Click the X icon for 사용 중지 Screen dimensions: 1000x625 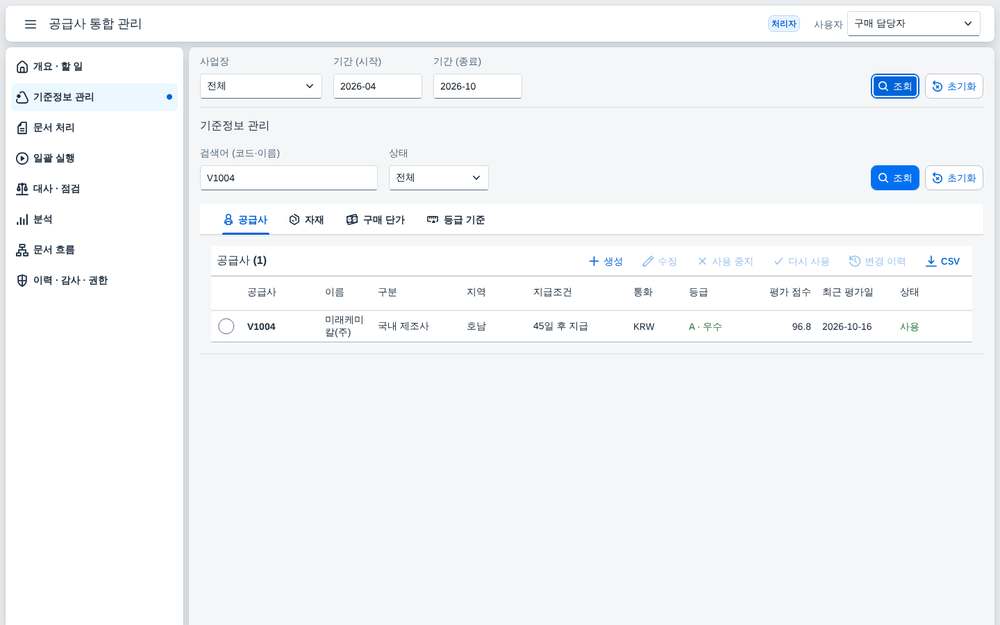702,261
